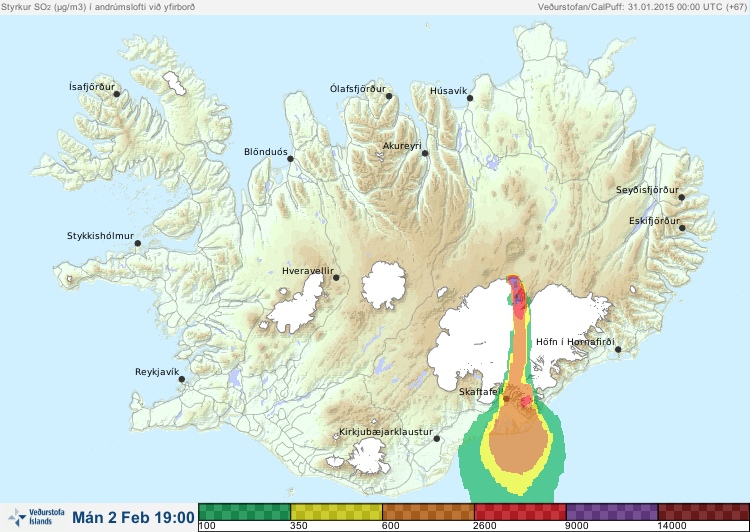Click the orange SO2 plume area offshore
750x532 pixels.
point(518,447)
